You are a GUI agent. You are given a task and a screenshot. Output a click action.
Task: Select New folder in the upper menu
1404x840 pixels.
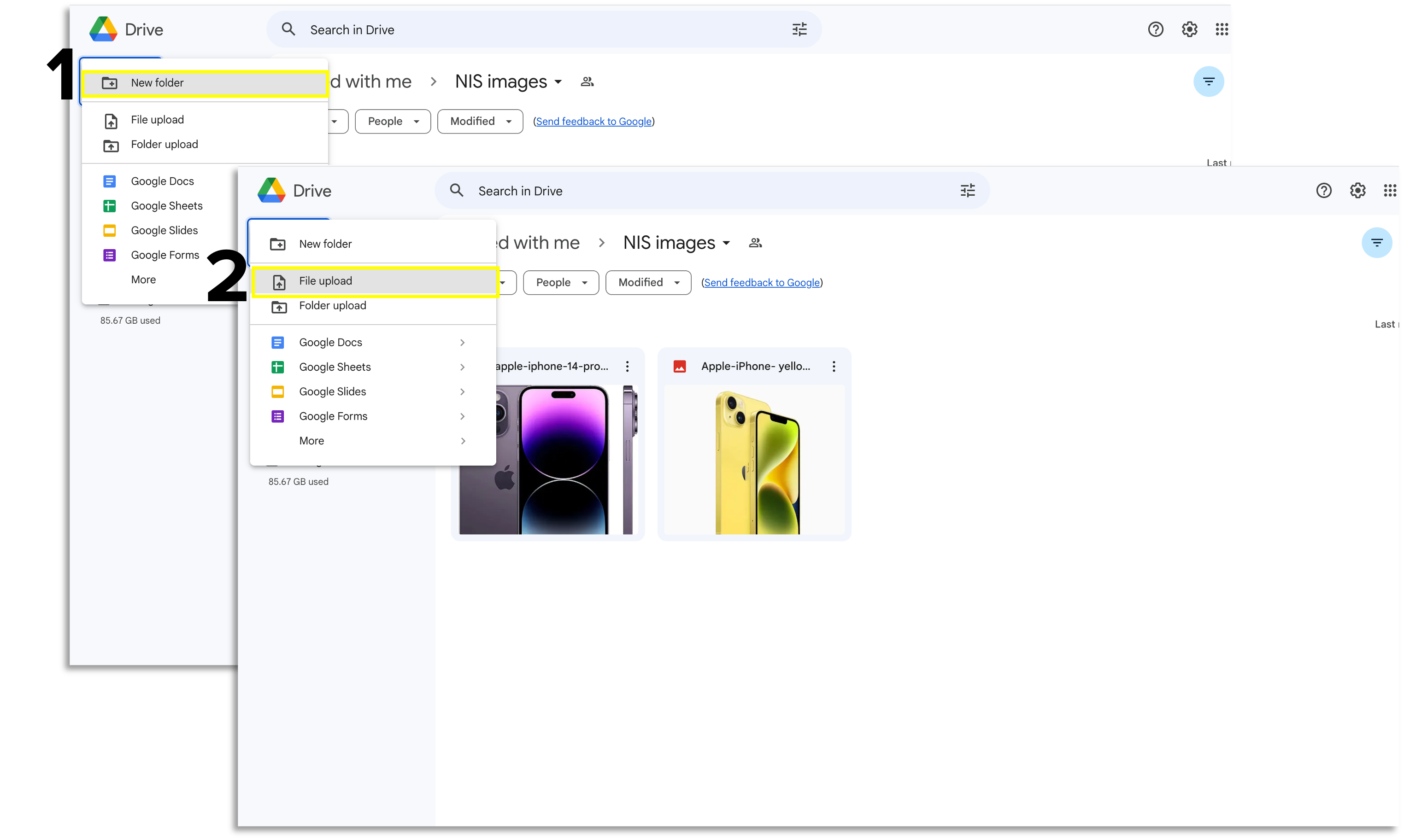pos(158,82)
